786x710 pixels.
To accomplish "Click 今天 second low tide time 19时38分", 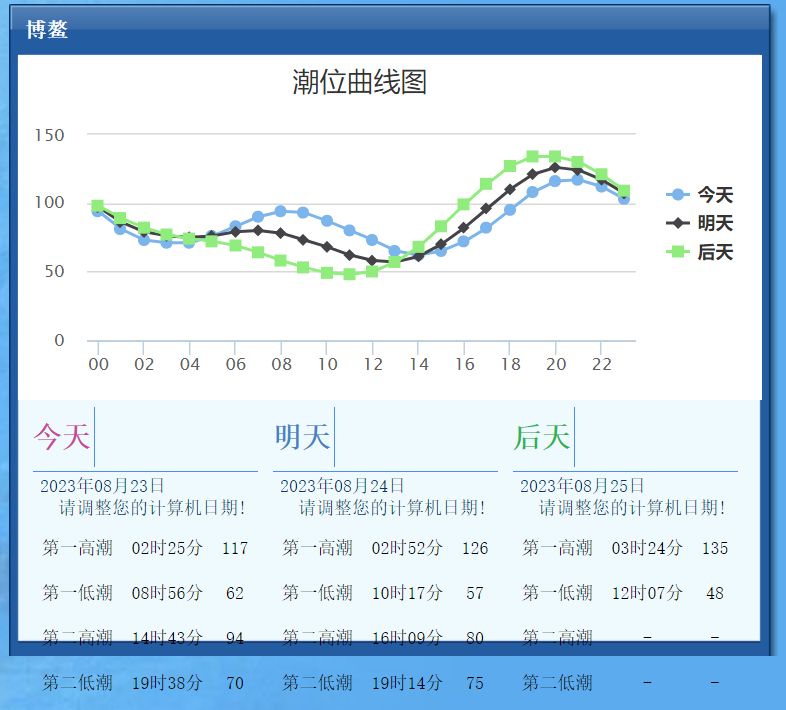I will click(167, 682).
